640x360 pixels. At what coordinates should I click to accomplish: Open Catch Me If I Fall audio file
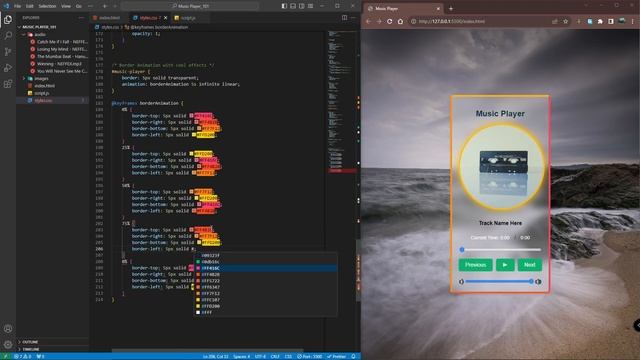click(62, 42)
